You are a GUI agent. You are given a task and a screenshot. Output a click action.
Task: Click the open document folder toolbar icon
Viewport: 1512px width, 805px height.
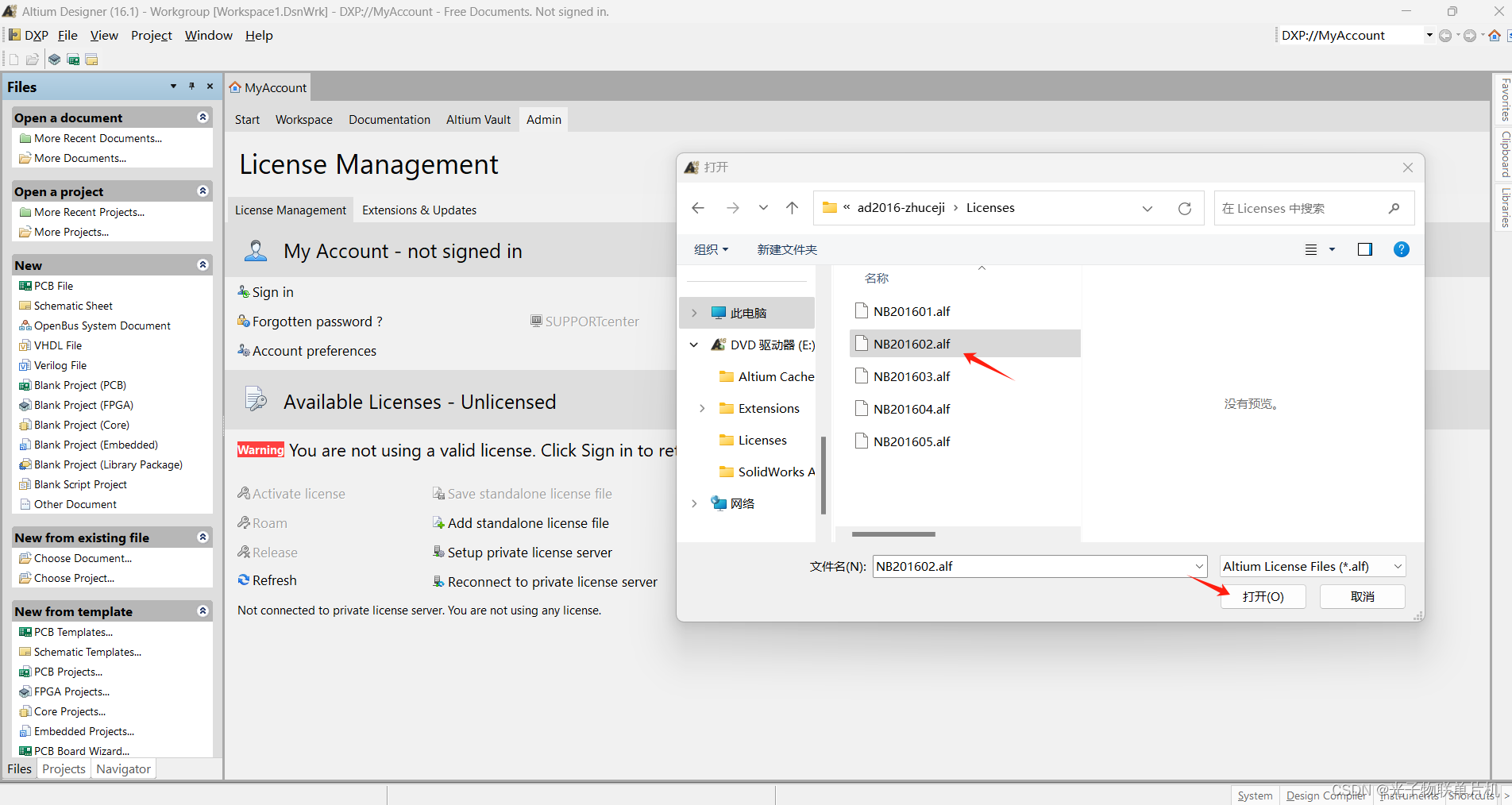pos(33,60)
